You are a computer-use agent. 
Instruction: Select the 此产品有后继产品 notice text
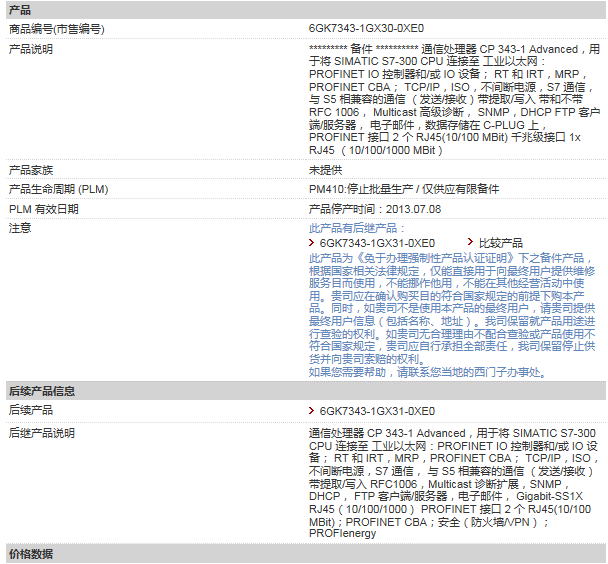click(x=357, y=228)
